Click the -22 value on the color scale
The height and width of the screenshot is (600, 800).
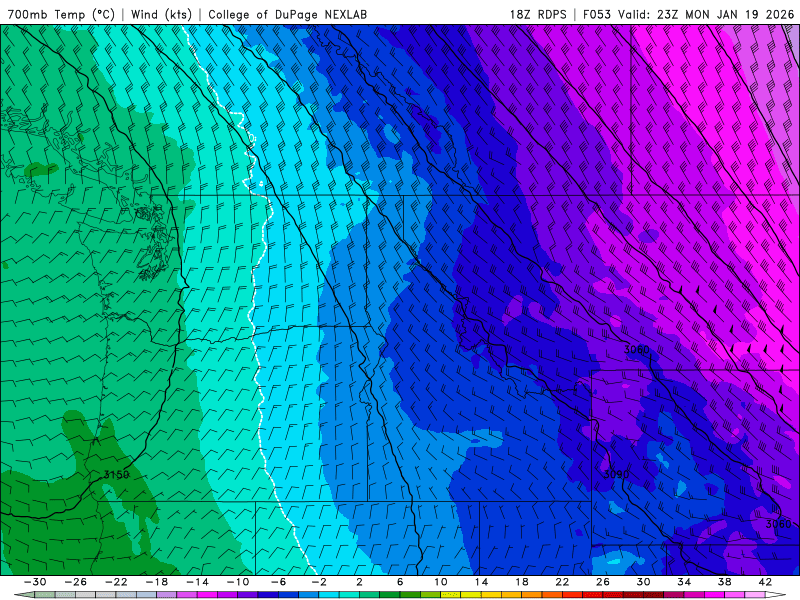tap(116, 582)
